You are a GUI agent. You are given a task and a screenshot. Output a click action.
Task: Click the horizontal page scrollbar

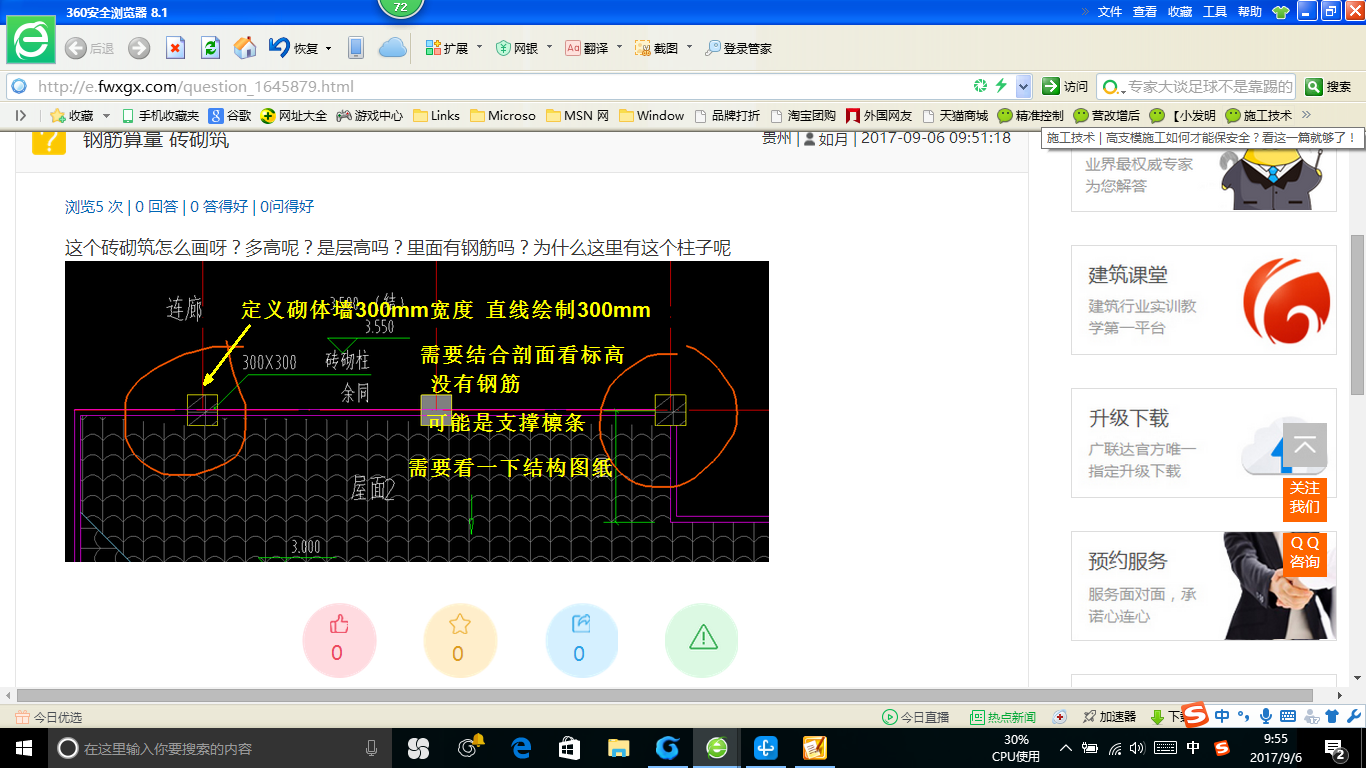pyautogui.click(x=665, y=695)
